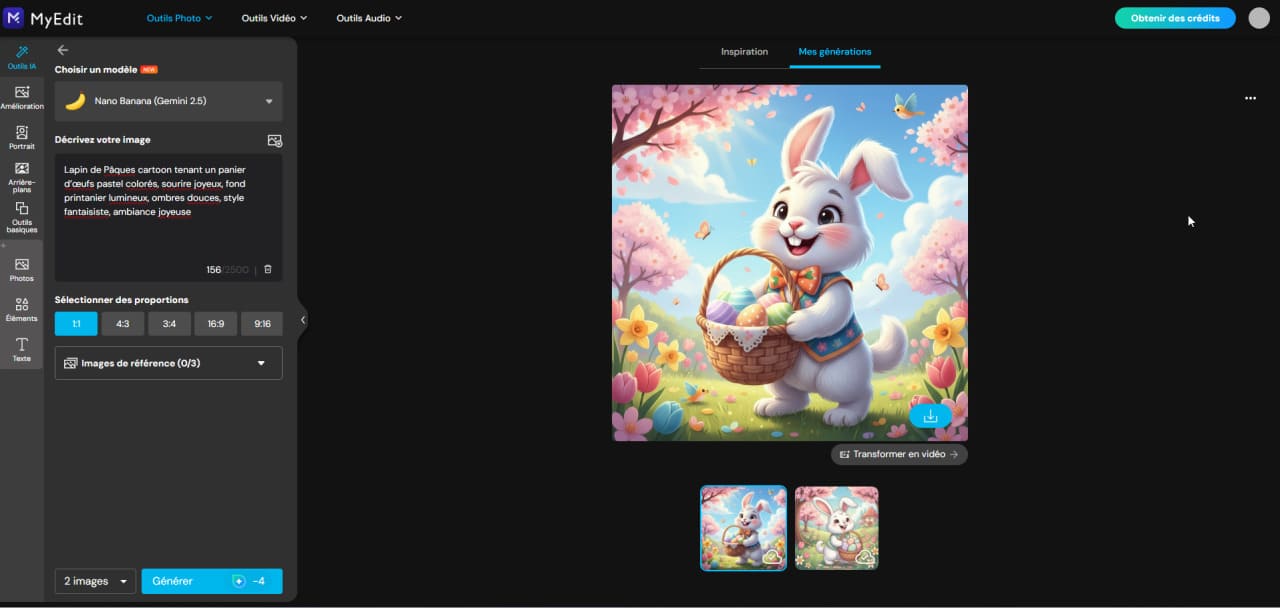Select the 1:1 proportion
1280x608 pixels.
tap(76, 324)
